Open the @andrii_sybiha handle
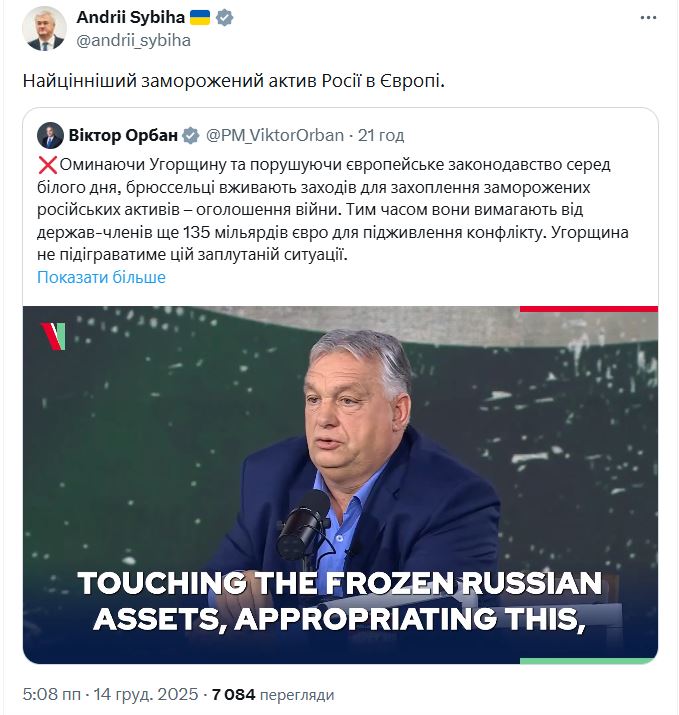Viewport: 679px width, 715px height. click(133, 40)
